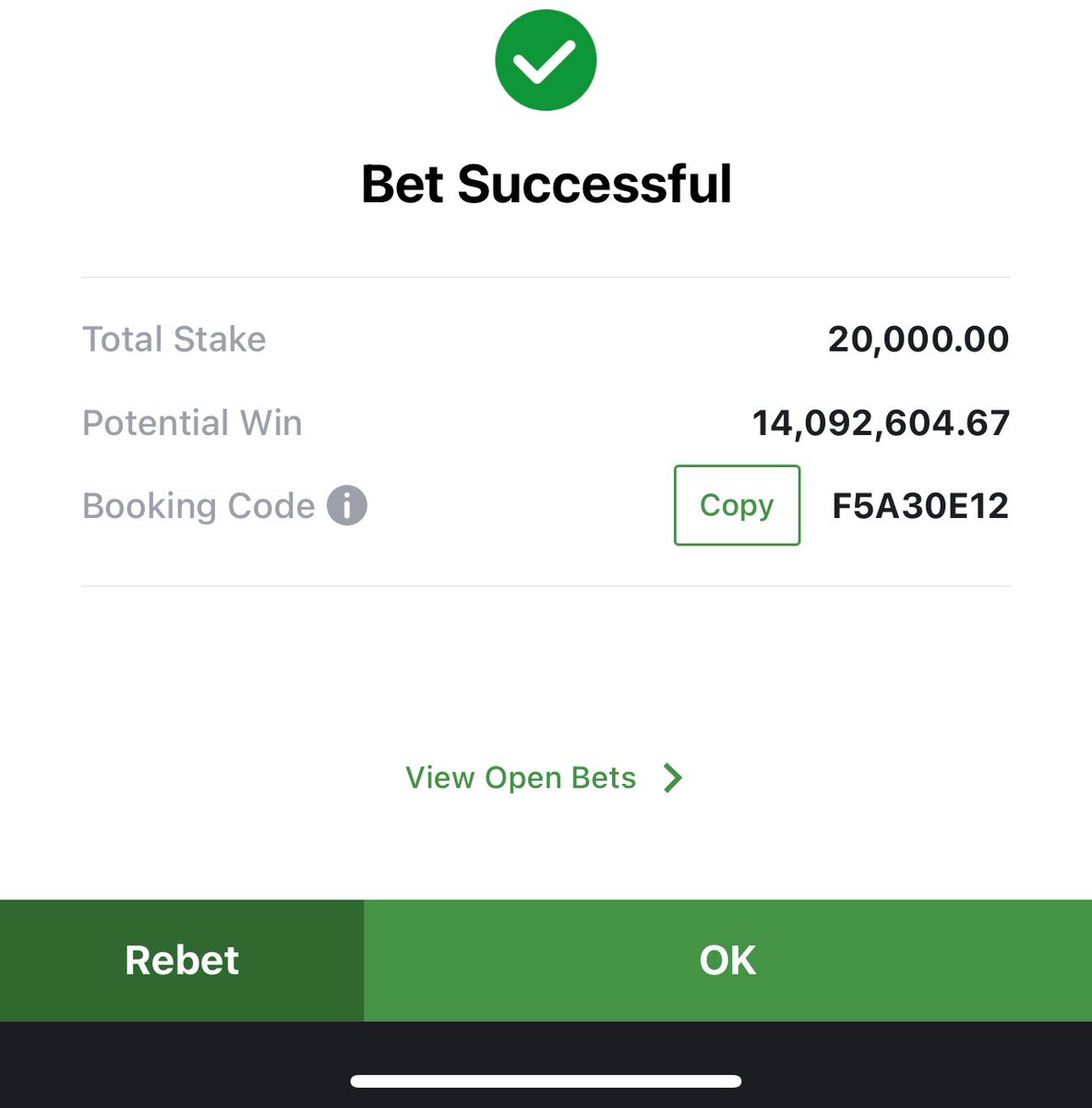Tap the arrow beside View Open Bets

tap(673, 778)
